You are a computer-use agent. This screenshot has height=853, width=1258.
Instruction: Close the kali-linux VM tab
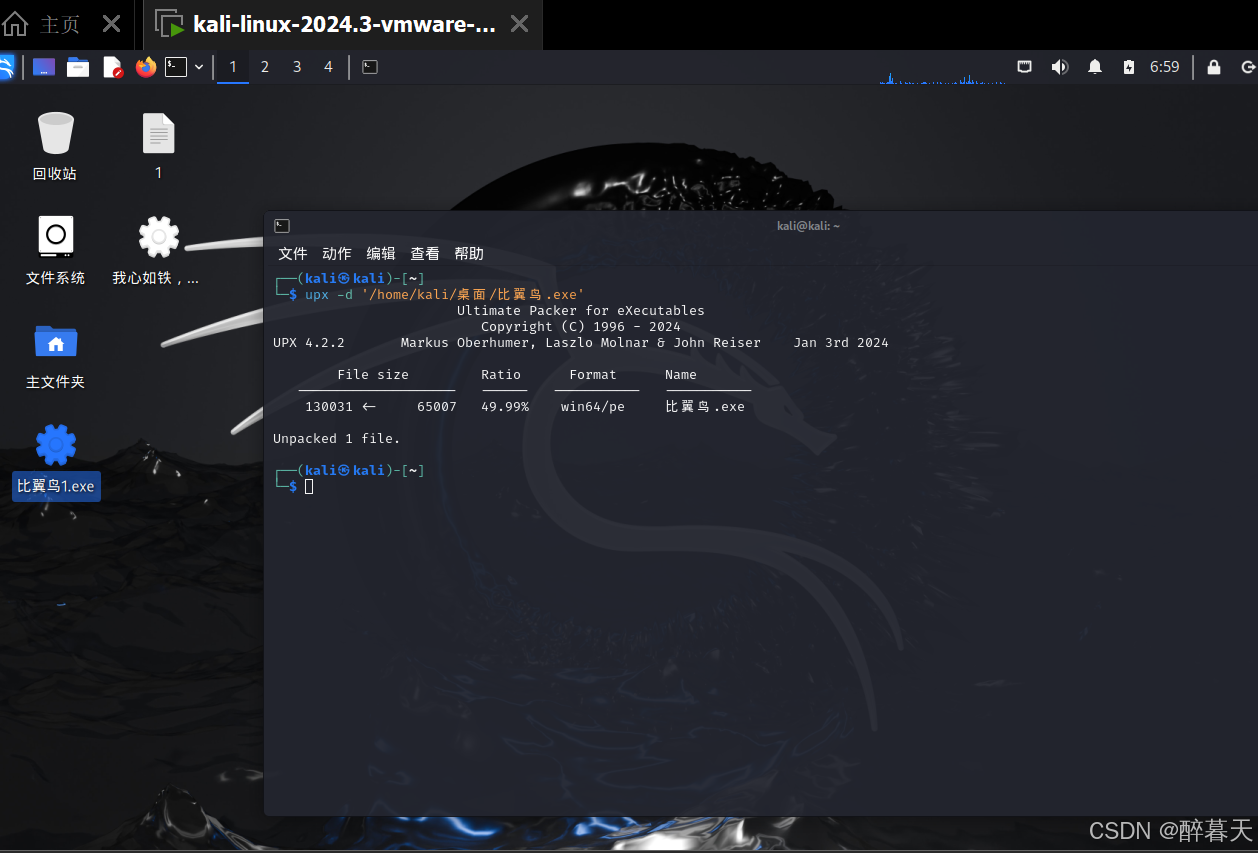pyautogui.click(x=520, y=24)
